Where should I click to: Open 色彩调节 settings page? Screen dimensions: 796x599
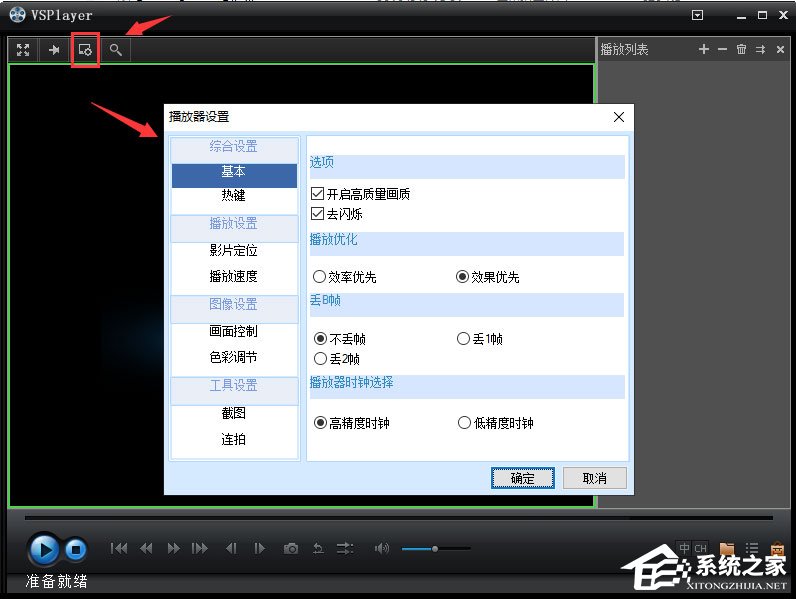(x=234, y=357)
